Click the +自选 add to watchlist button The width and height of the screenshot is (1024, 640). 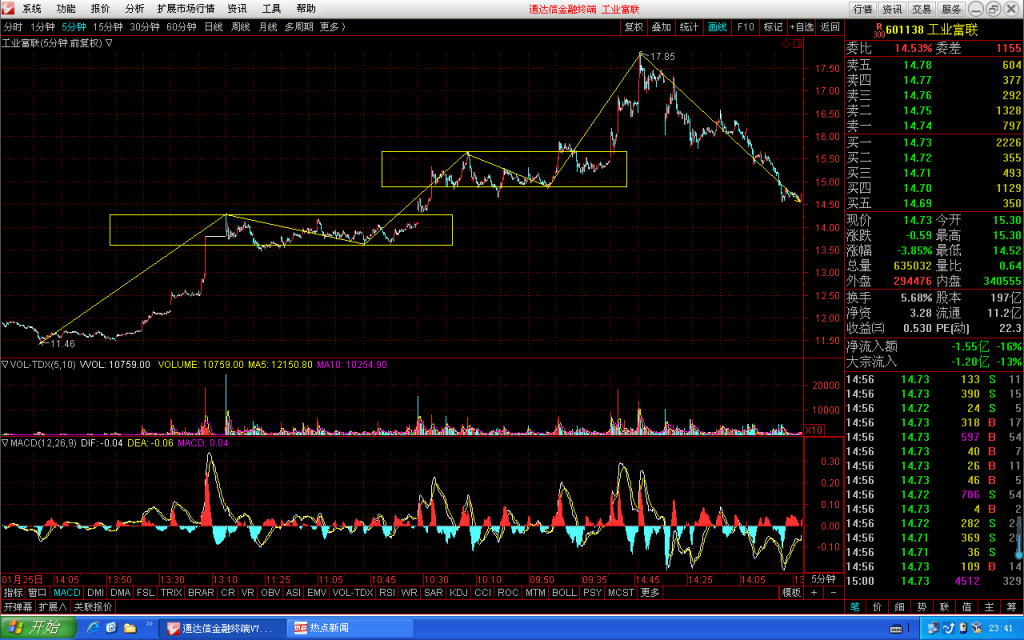tap(801, 27)
